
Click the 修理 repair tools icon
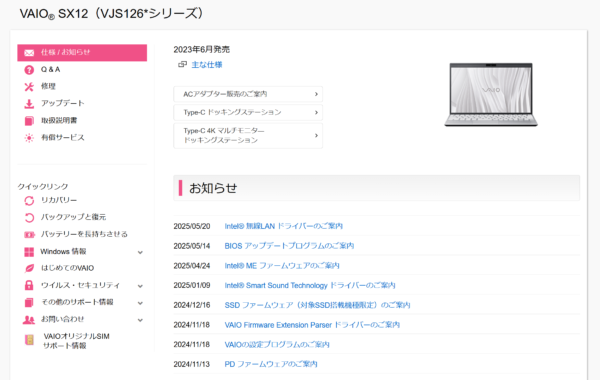29,87
